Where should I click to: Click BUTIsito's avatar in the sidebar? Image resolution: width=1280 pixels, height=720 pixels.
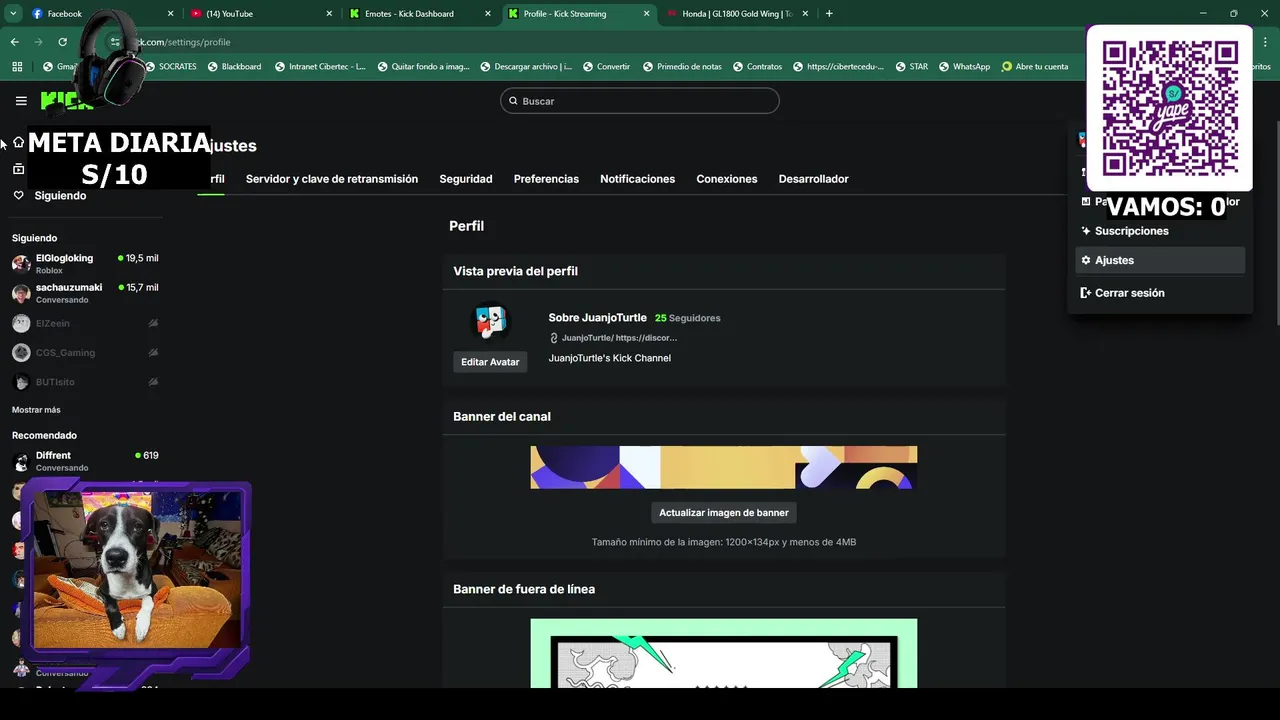tap(21, 382)
